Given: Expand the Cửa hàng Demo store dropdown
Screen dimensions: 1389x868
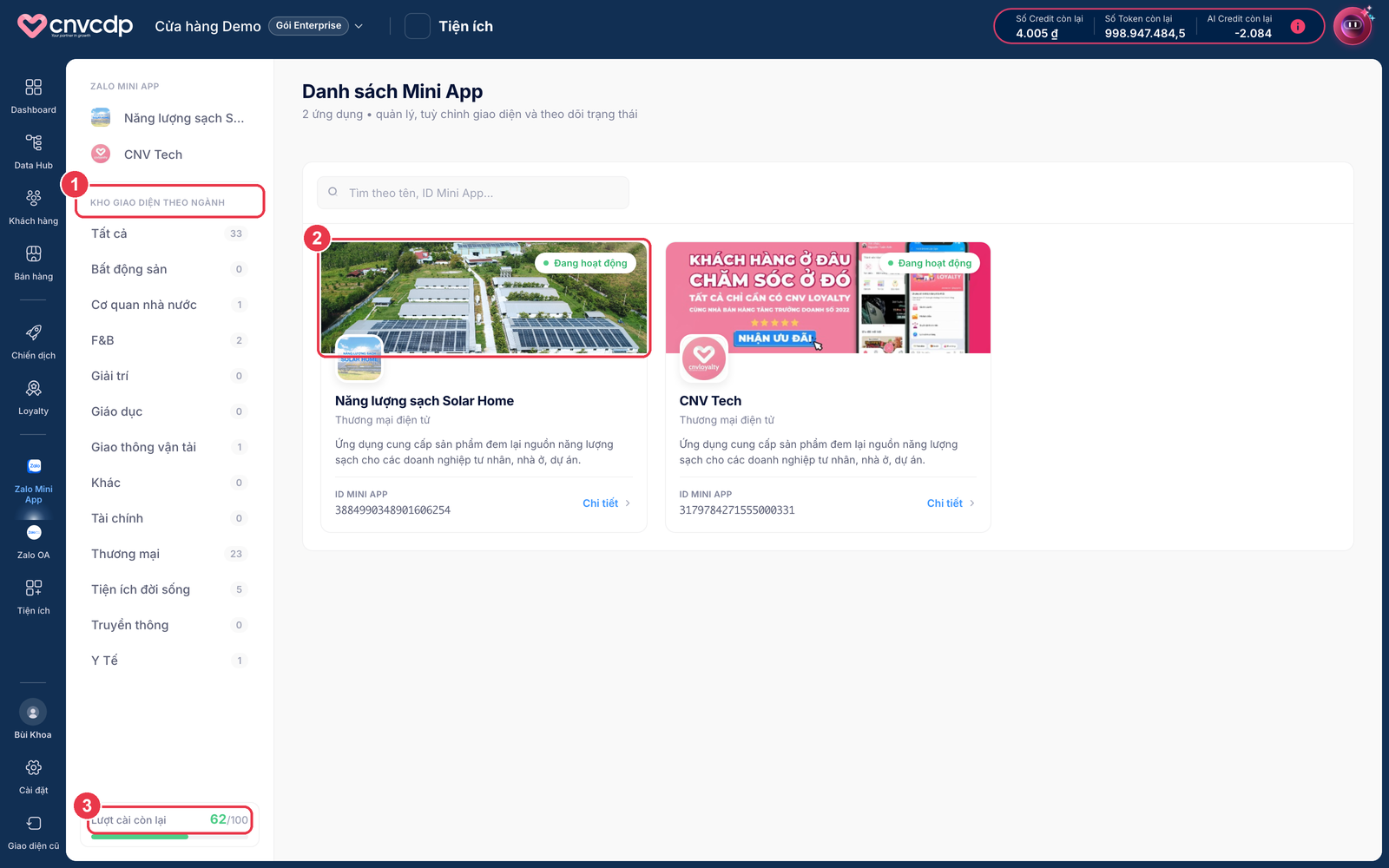Looking at the screenshot, I should coord(359,26).
